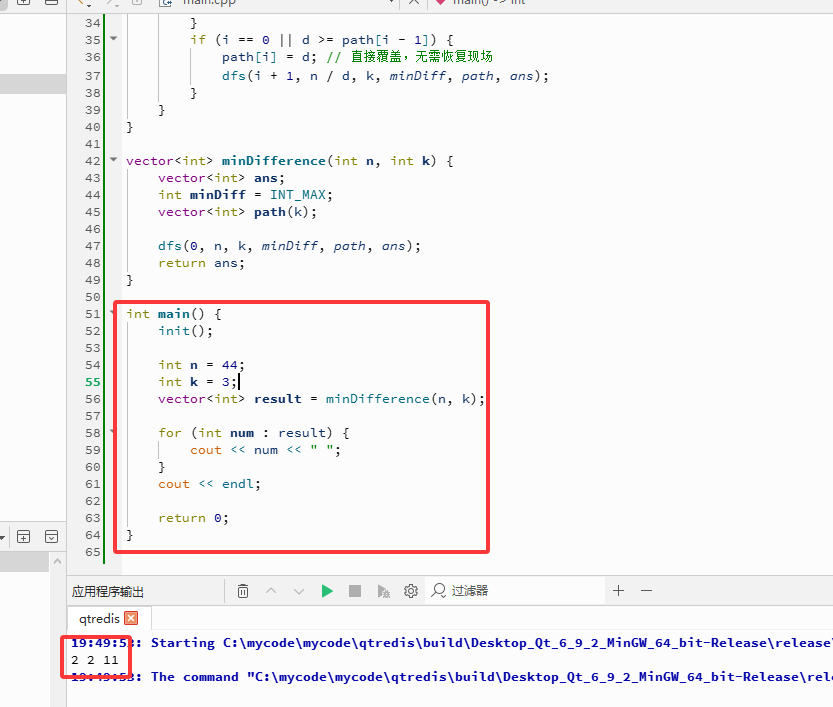Clear the application output with the trash icon

coord(243,591)
